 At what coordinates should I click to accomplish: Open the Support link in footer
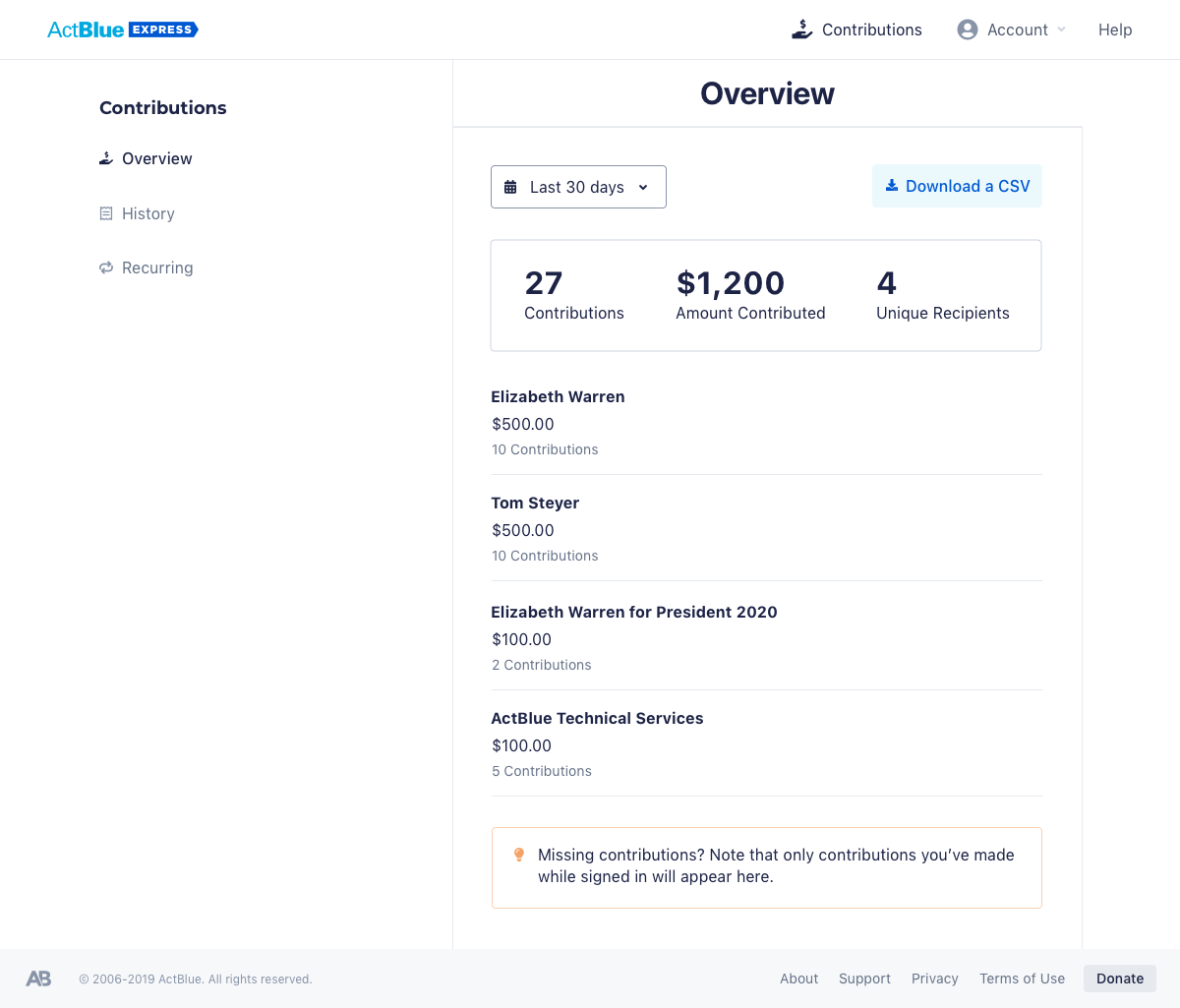[x=864, y=978]
